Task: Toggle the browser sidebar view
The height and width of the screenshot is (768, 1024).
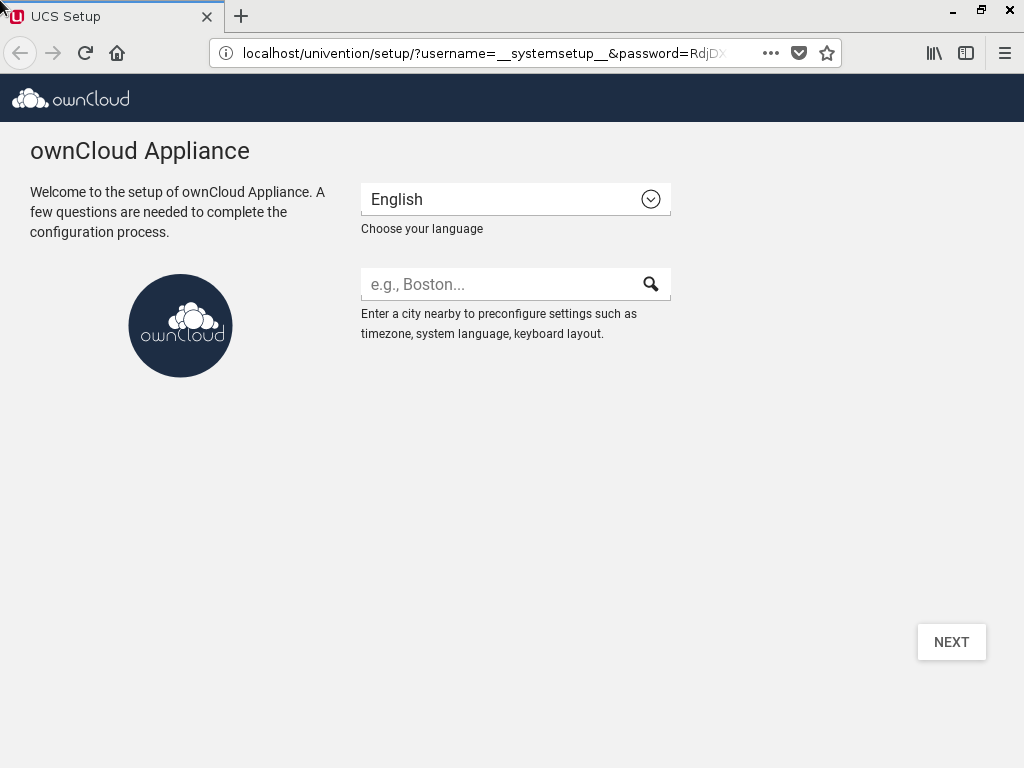Action: [966, 53]
